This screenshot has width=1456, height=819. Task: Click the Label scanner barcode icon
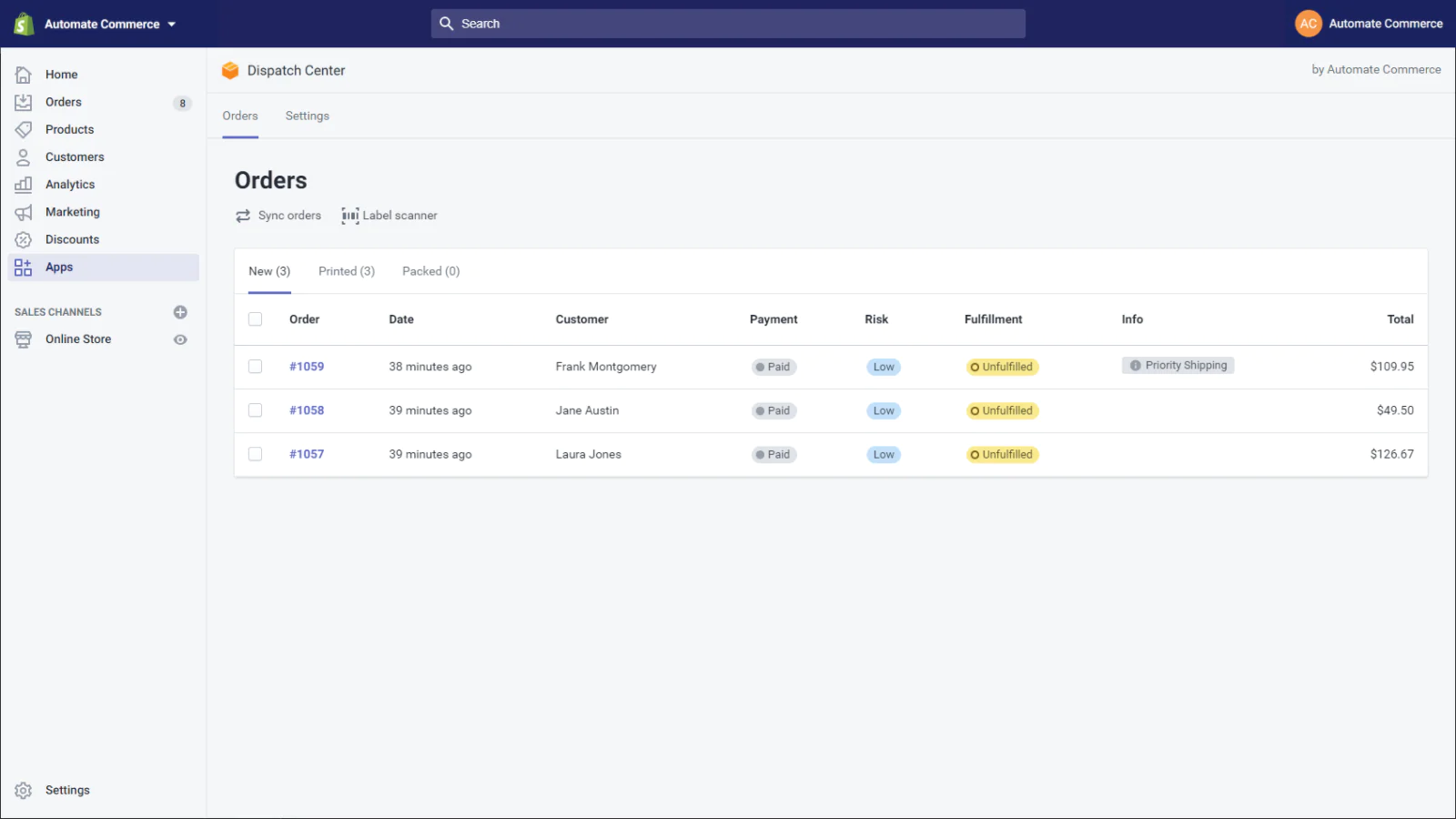pyautogui.click(x=350, y=215)
